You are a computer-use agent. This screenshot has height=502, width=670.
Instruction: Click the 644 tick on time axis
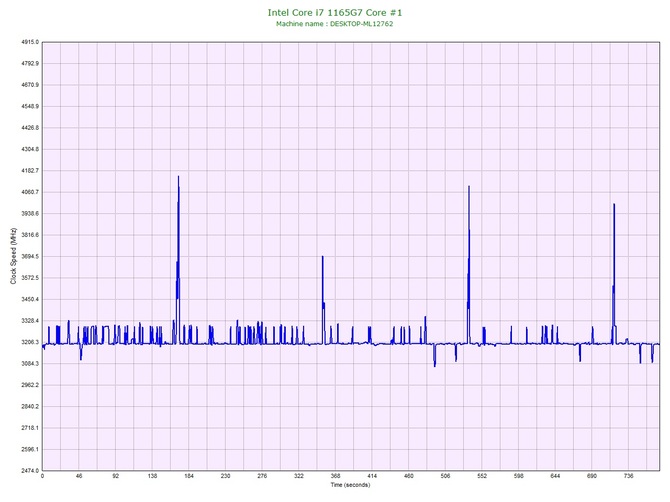555,476
